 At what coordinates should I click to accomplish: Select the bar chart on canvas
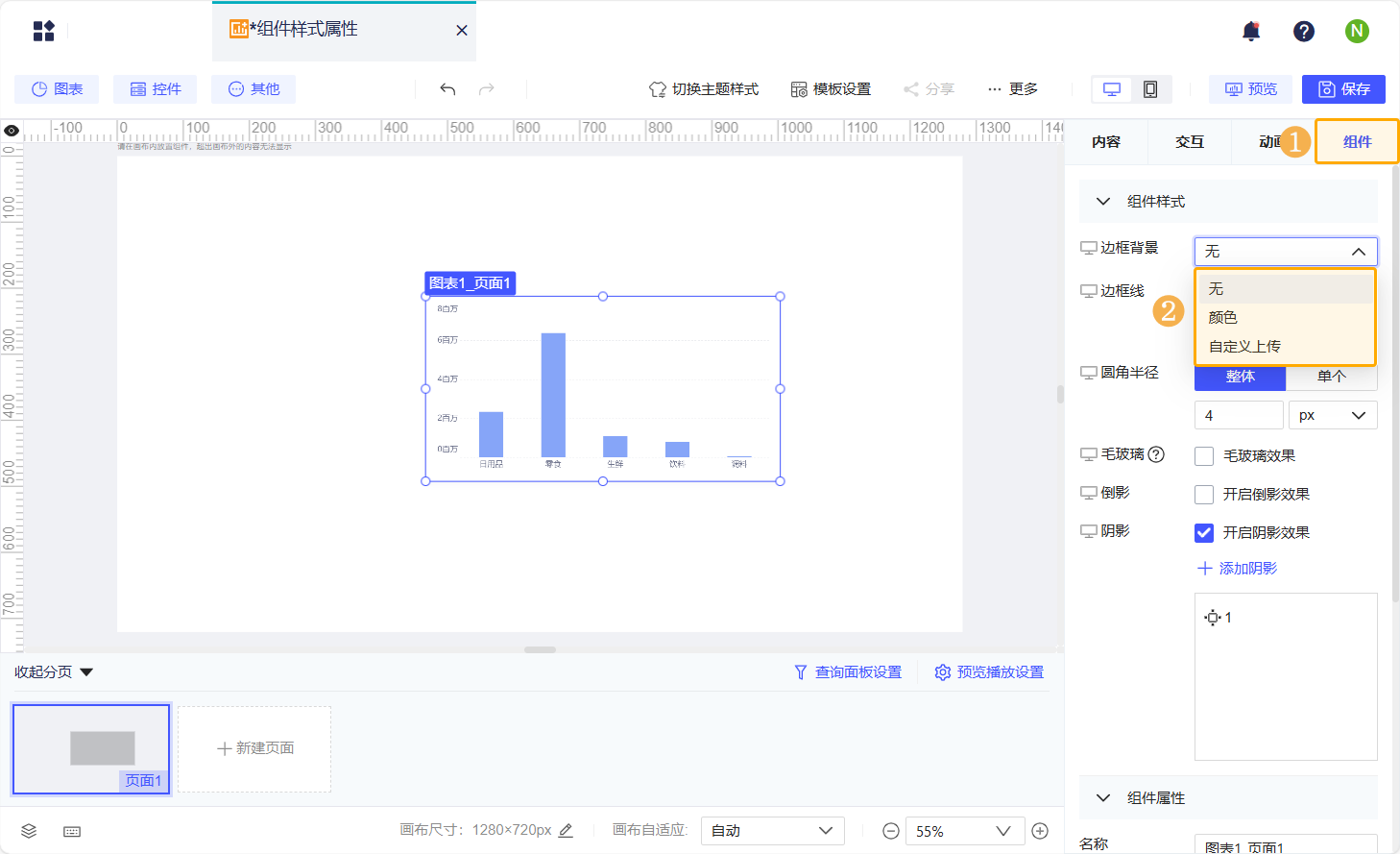tap(603, 389)
